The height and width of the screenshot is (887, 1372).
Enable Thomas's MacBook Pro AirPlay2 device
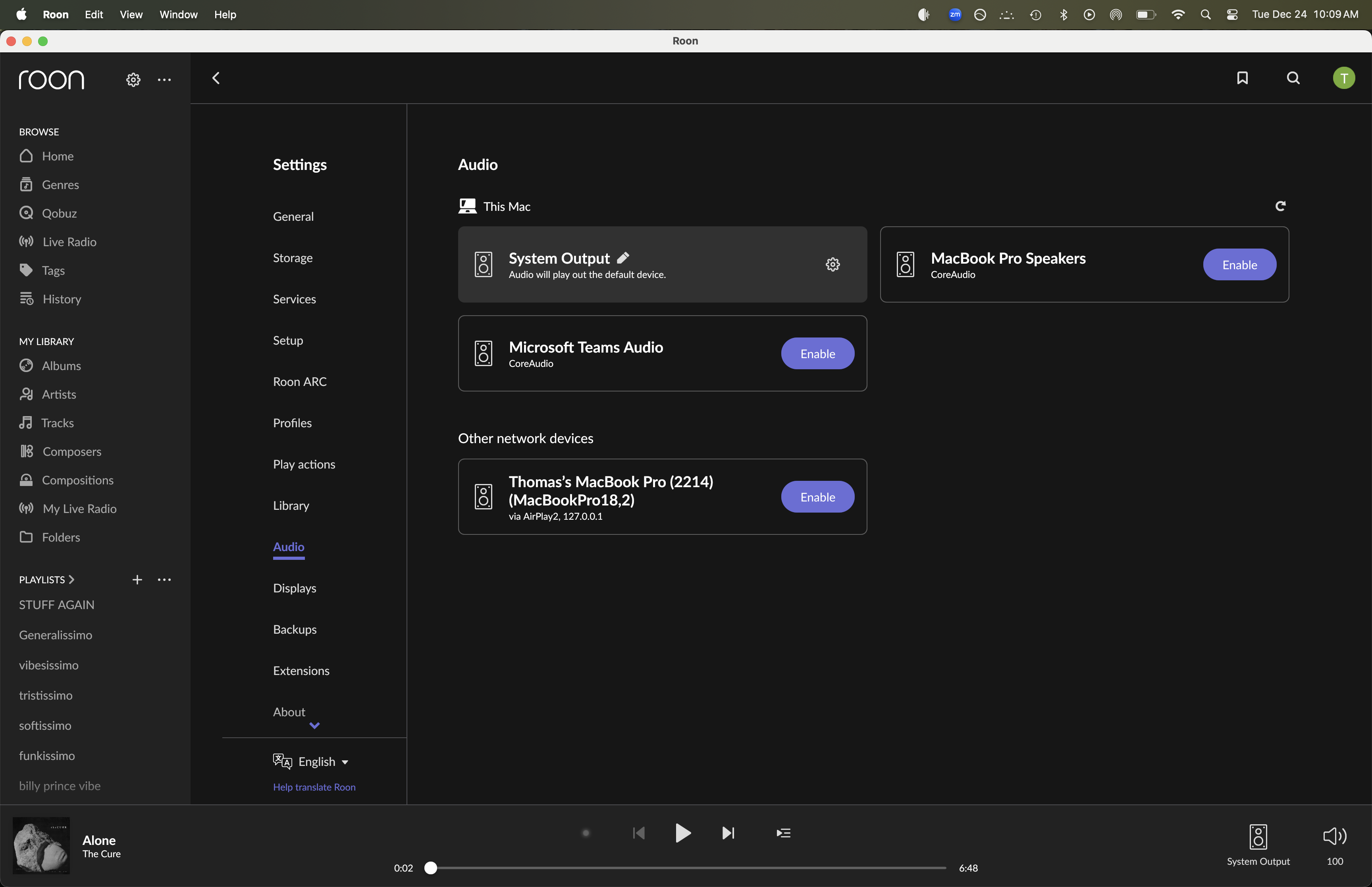[817, 497]
